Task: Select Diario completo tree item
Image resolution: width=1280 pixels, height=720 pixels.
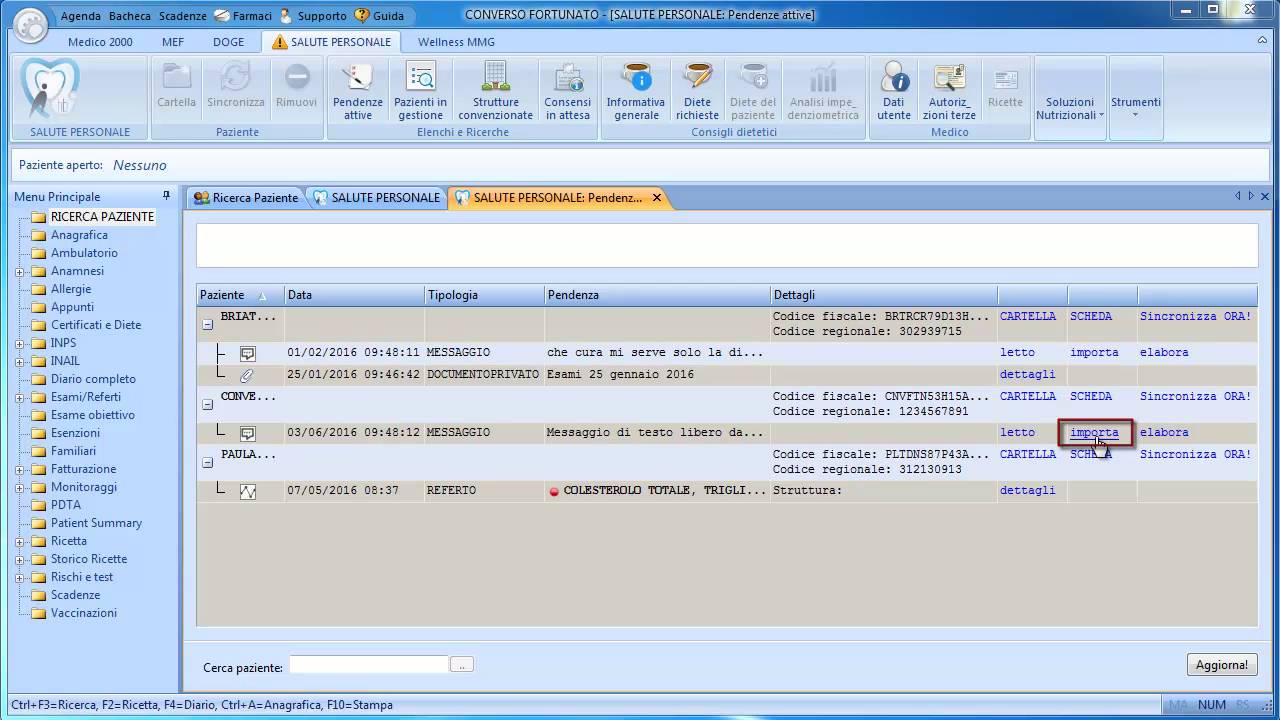Action: (x=94, y=380)
